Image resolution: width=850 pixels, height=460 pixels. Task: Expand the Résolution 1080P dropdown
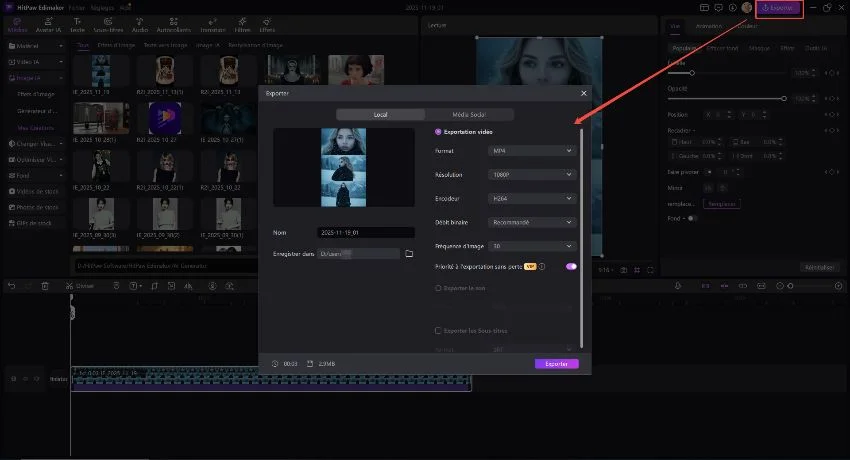(x=533, y=174)
